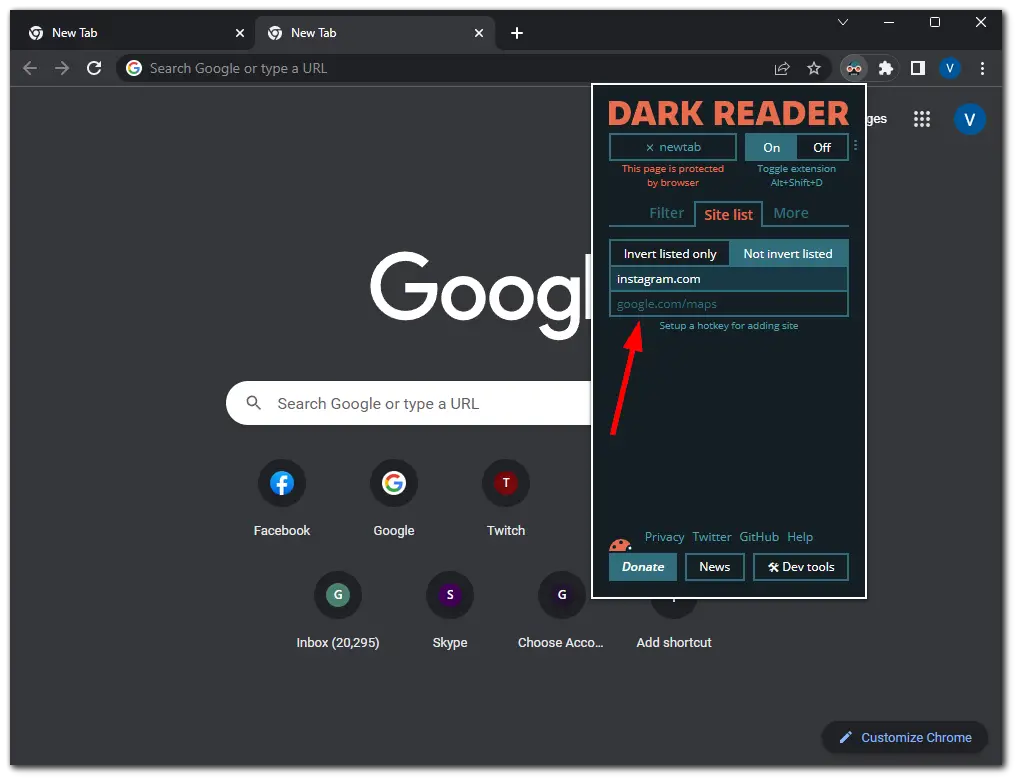Close the second New Tab
Viewport: 1020px width, 783px height.
(x=479, y=33)
